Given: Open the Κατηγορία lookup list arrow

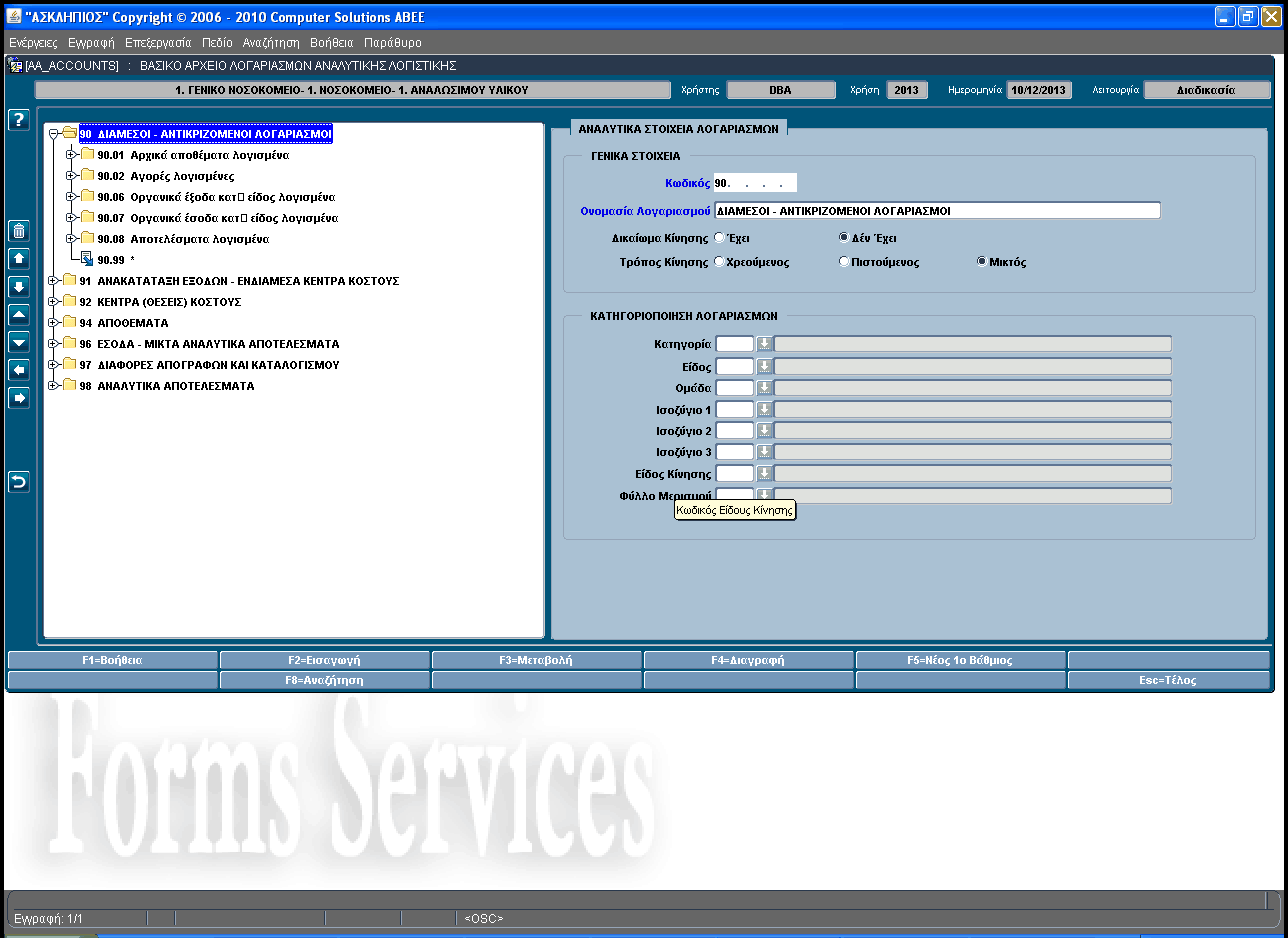Looking at the screenshot, I should pos(764,344).
